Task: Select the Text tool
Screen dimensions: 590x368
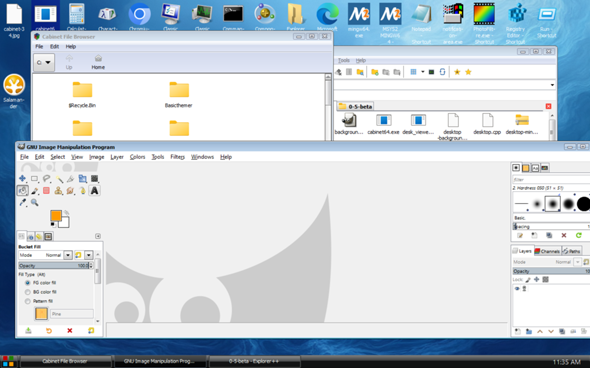Action: (x=94, y=191)
